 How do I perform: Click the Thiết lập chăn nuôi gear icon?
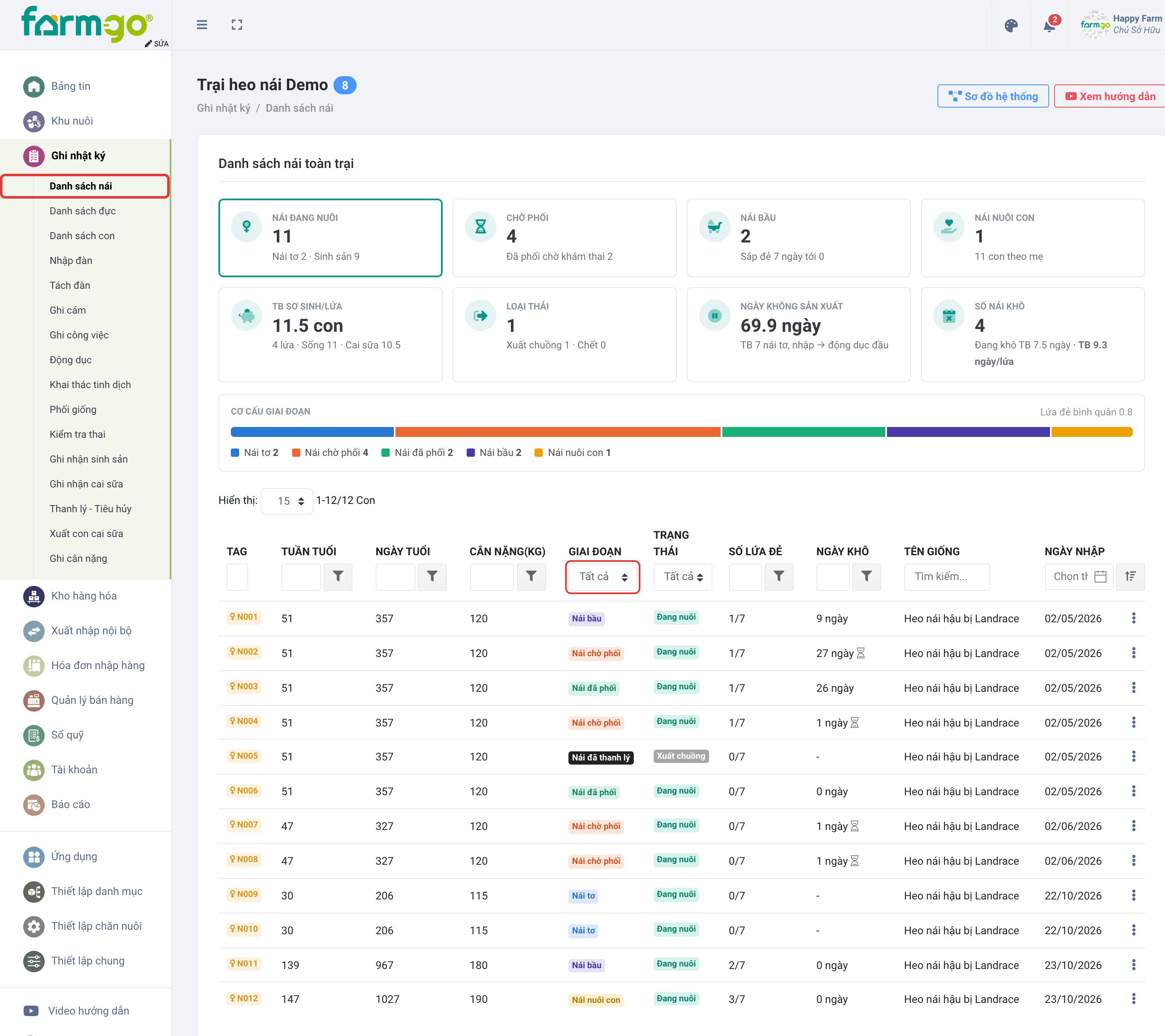pyautogui.click(x=34, y=926)
